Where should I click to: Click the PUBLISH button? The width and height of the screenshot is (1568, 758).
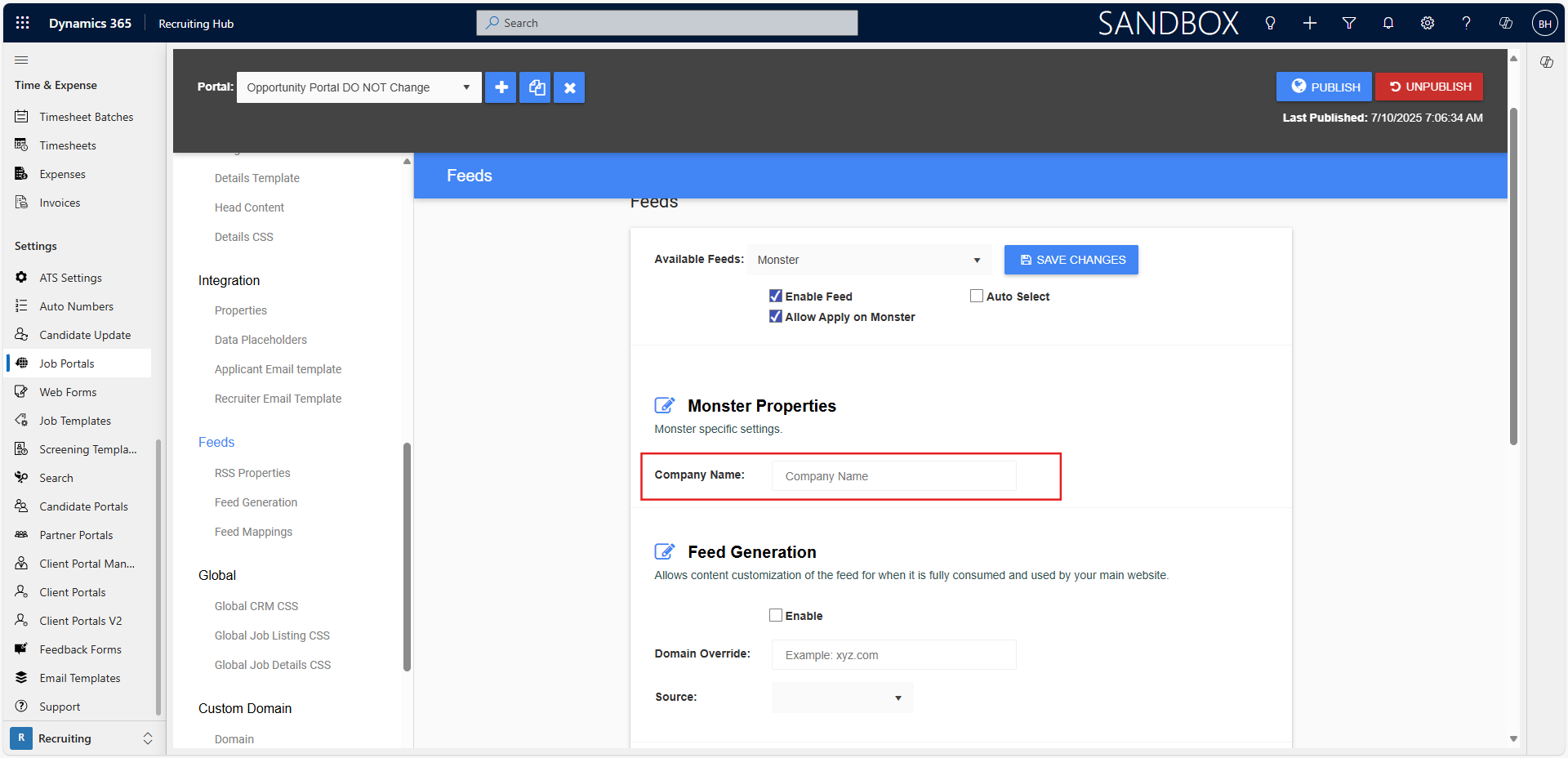pos(1325,87)
